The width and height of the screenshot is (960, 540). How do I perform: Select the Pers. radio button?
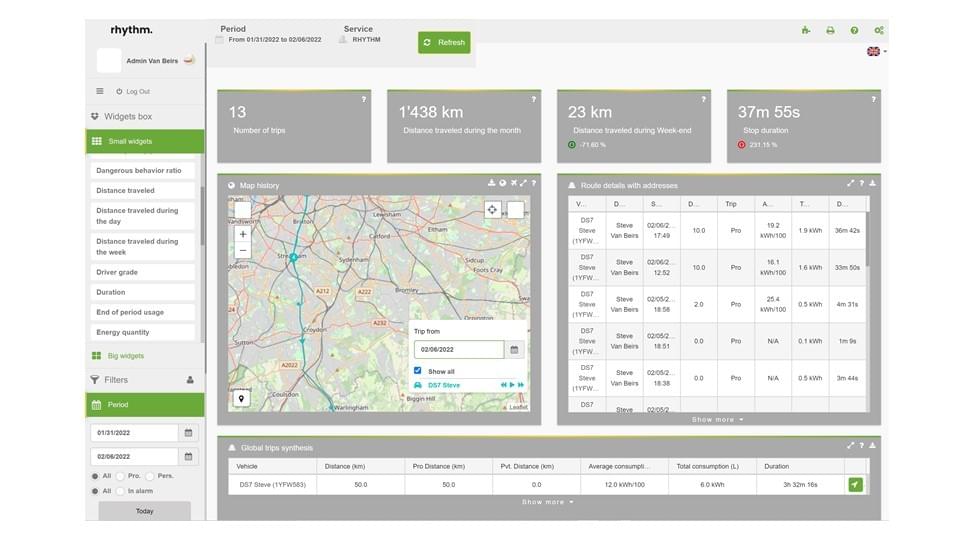(150, 476)
